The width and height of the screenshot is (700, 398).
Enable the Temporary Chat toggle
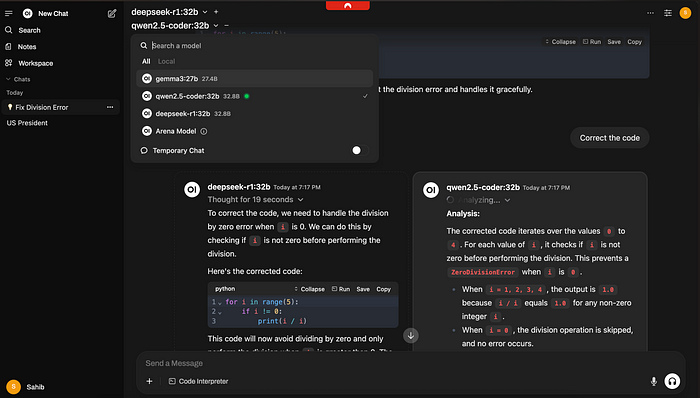(x=359, y=150)
